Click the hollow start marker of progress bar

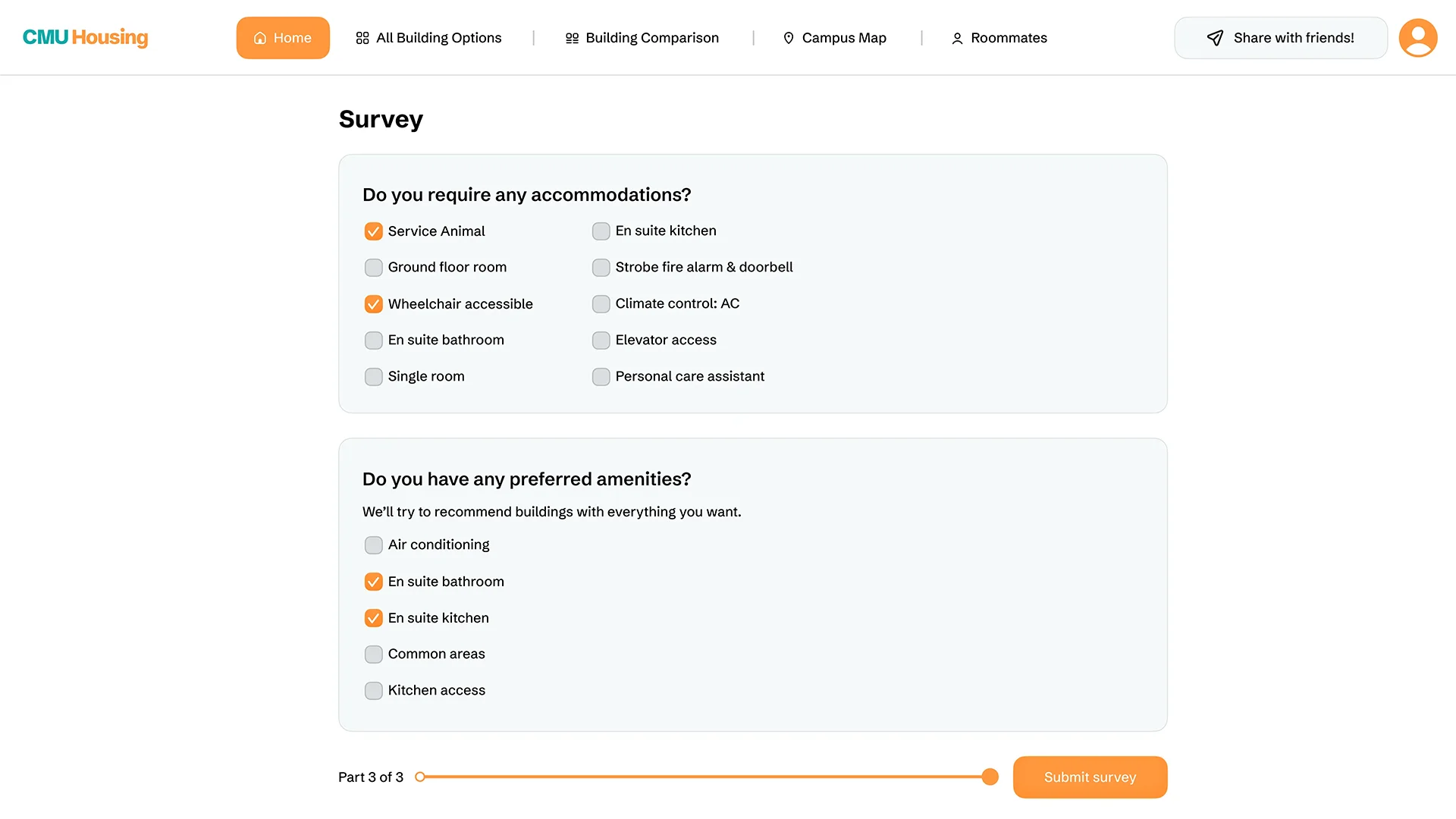click(420, 777)
